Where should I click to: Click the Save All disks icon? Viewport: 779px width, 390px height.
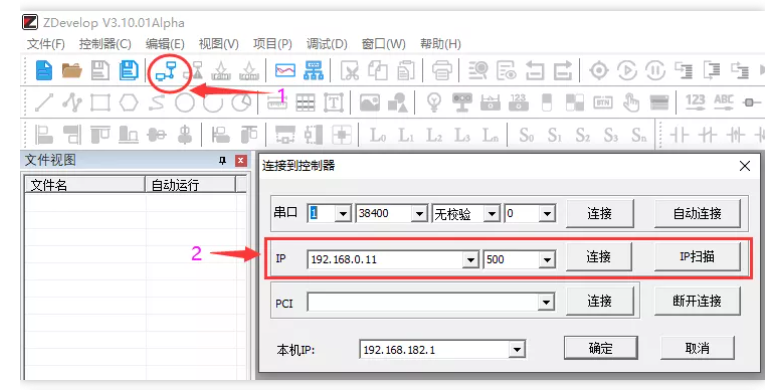[129, 71]
